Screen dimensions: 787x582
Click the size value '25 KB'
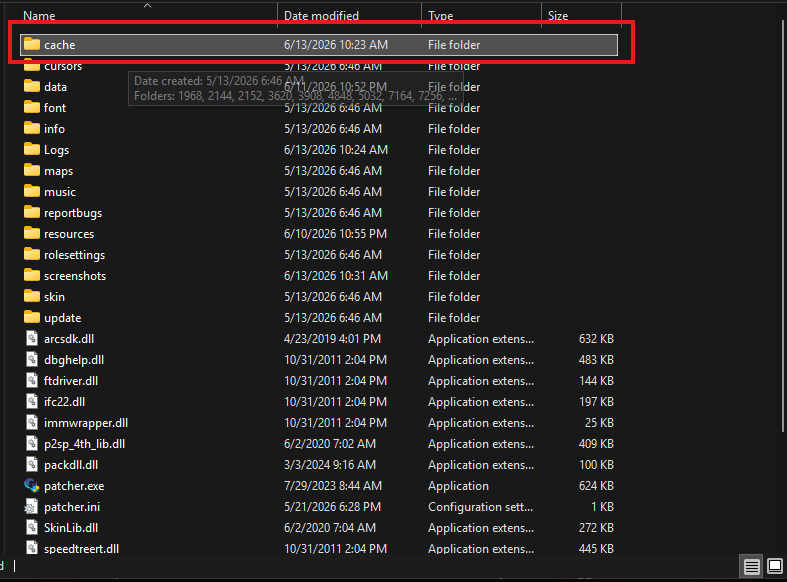click(x=599, y=423)
